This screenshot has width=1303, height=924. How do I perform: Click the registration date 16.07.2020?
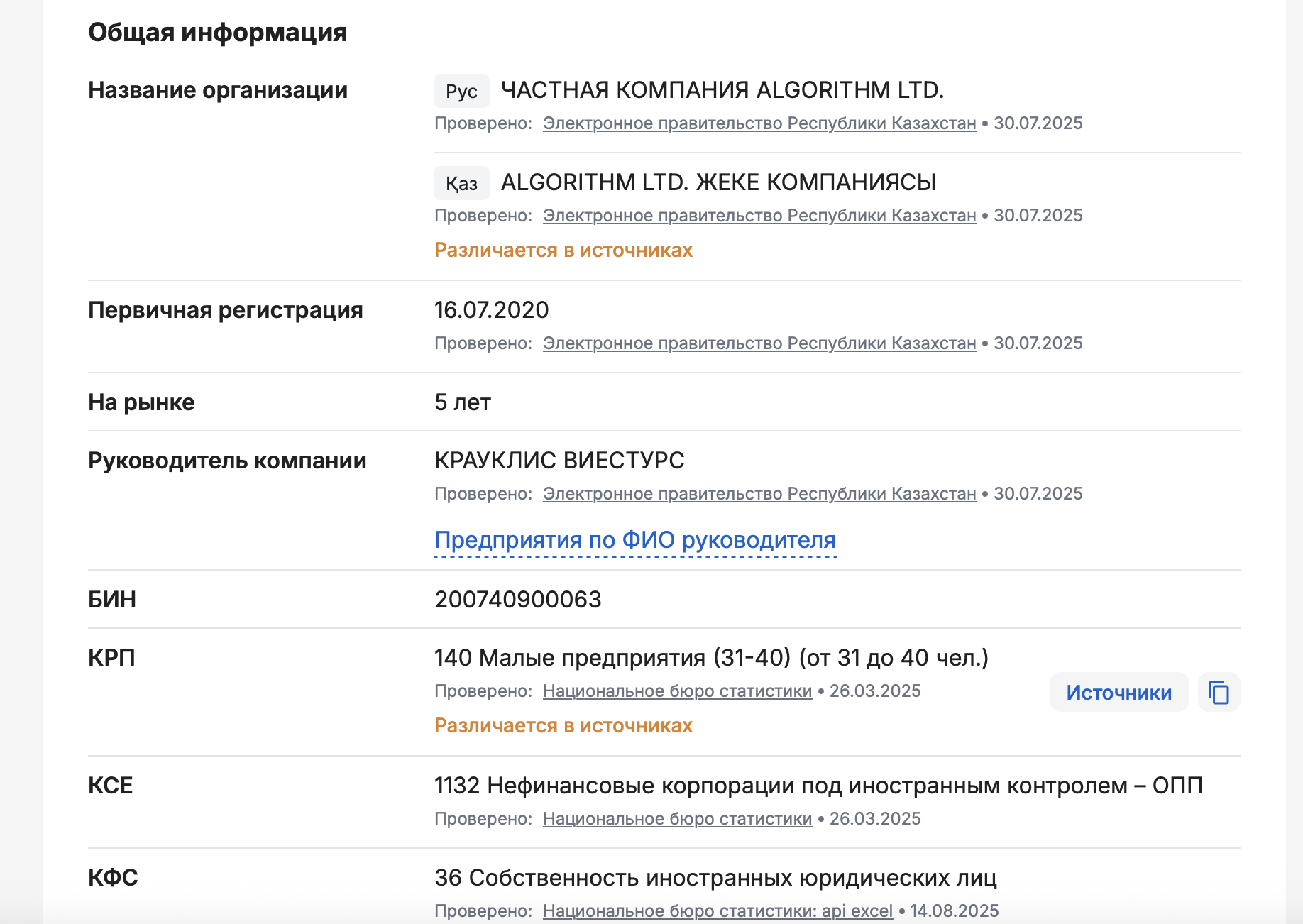[x=491, y=310]
